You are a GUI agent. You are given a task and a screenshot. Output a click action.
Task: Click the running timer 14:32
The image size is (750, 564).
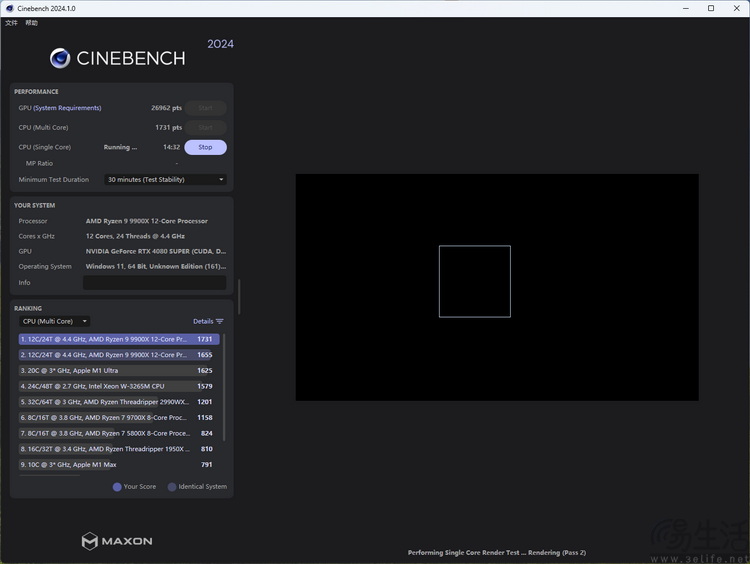(171, 147)
